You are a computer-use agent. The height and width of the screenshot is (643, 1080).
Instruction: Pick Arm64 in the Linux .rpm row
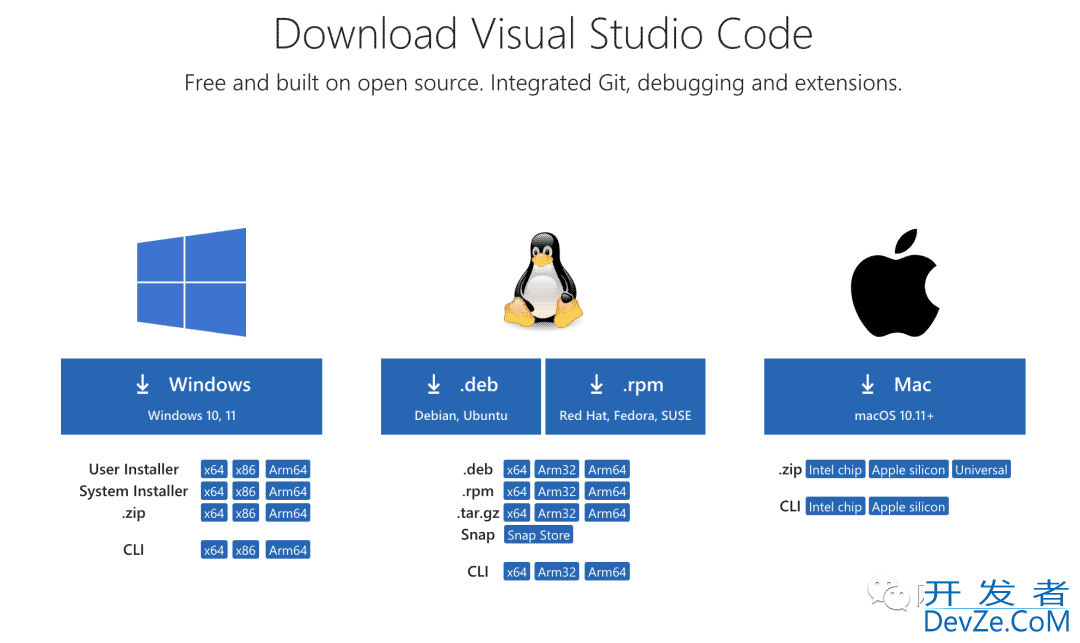pos(607,492)
